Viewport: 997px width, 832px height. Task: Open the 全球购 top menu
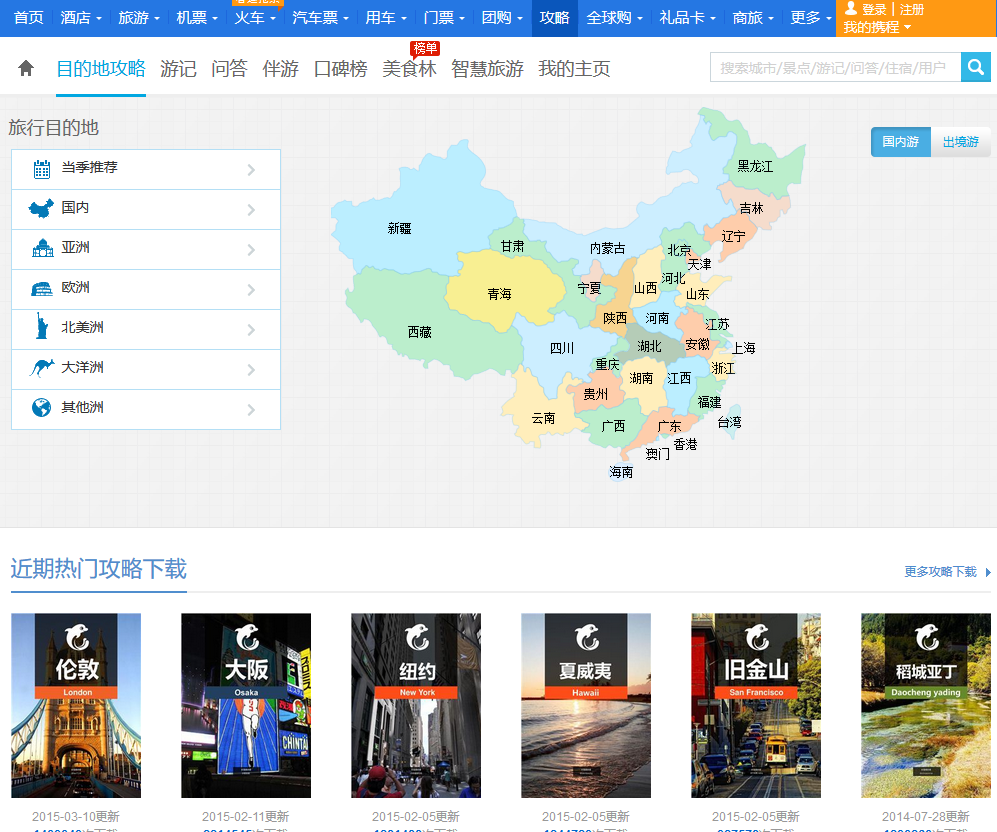[614, 18]
